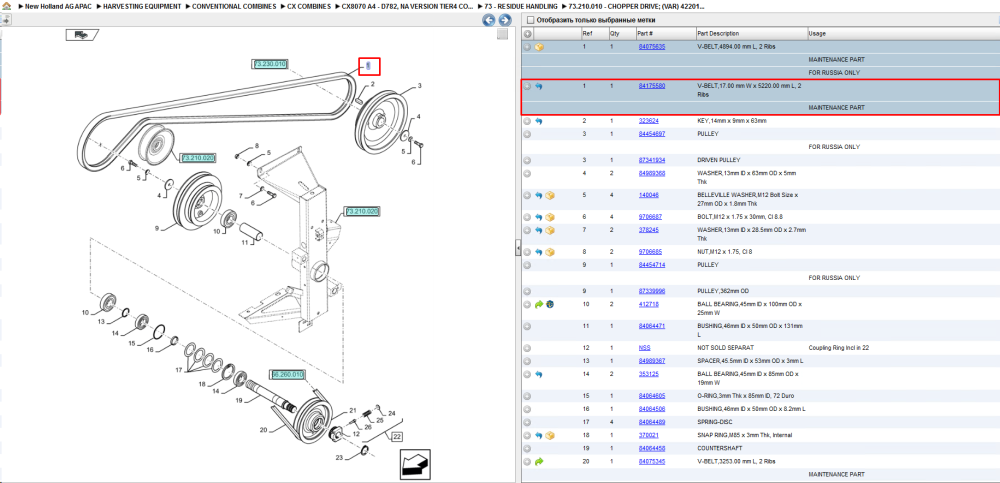1000x483 pixels.
Task: Toggle show only selected marks checkbox
Action: [x=530, y=20]
